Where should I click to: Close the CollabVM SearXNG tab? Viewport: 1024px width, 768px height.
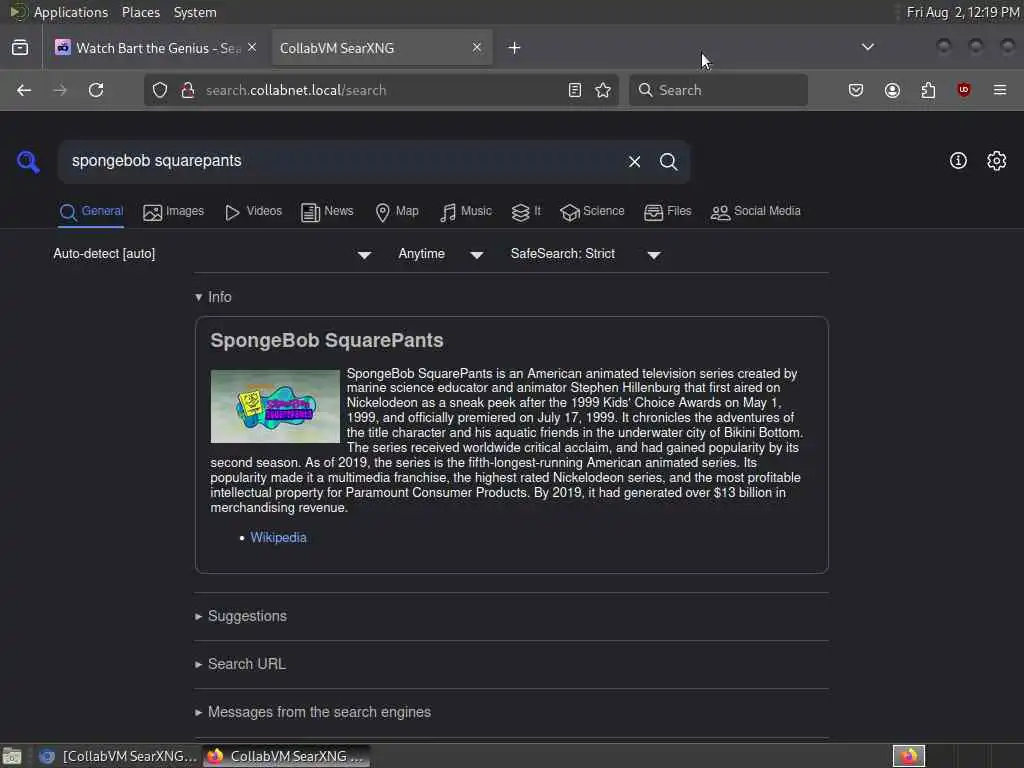477,48
